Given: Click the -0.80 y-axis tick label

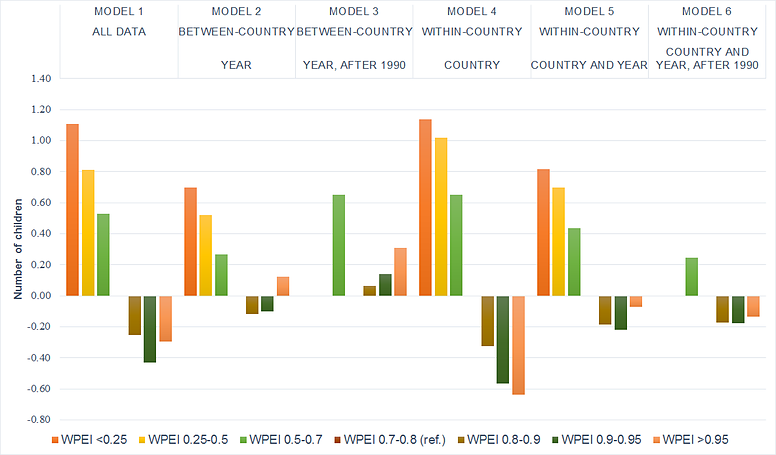Looking at the screenshot, I should pos(39,419).
